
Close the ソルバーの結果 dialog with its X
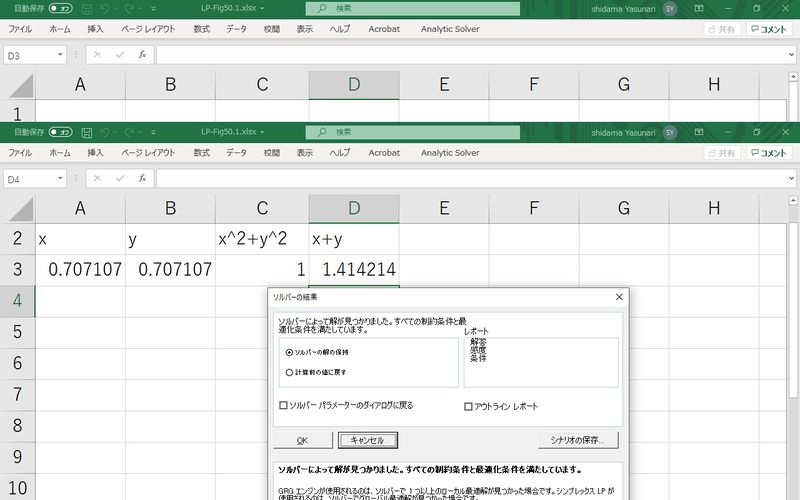pos(619,297)
